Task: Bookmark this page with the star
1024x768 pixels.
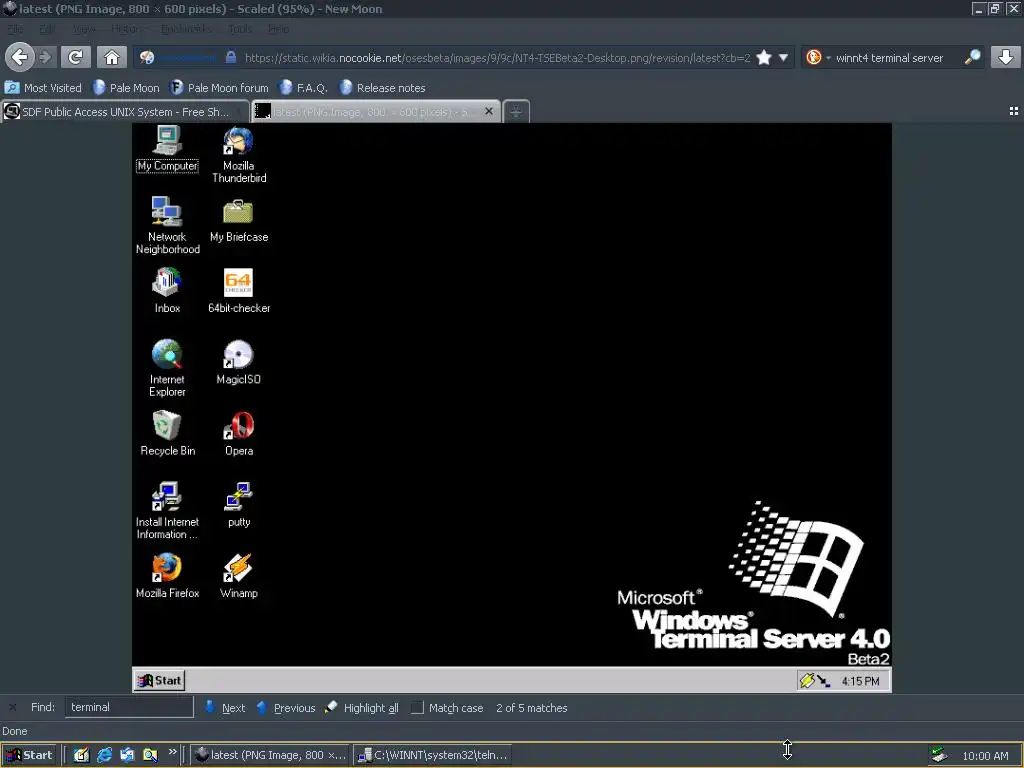Action: click(x=763, y=57)
